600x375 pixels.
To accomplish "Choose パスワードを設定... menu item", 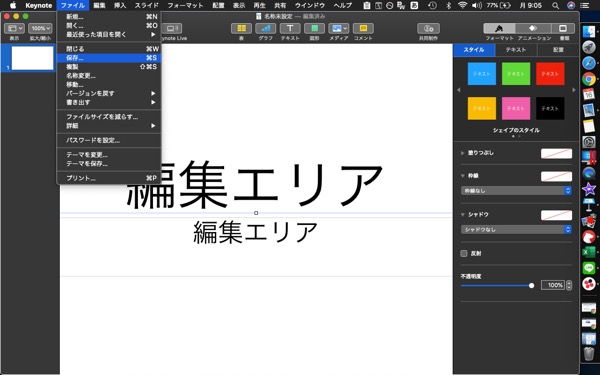I will (x=109, y=140).
